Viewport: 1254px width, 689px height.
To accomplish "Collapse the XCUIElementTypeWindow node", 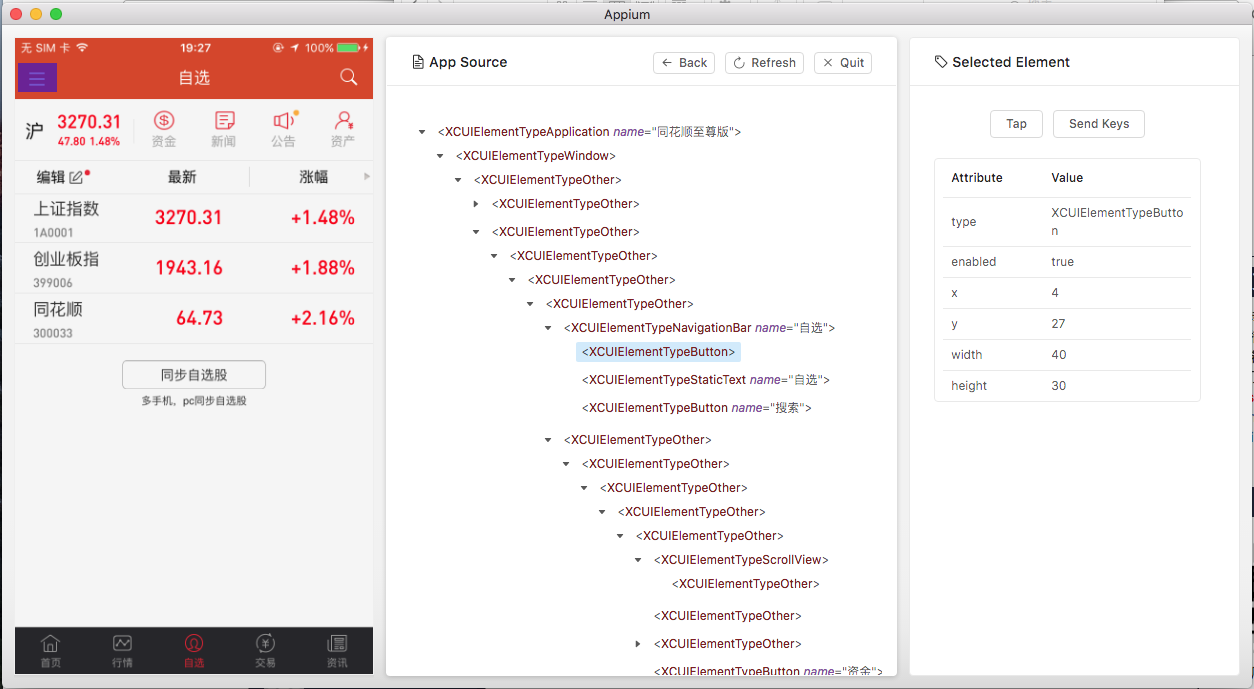I will click(441, 156).
